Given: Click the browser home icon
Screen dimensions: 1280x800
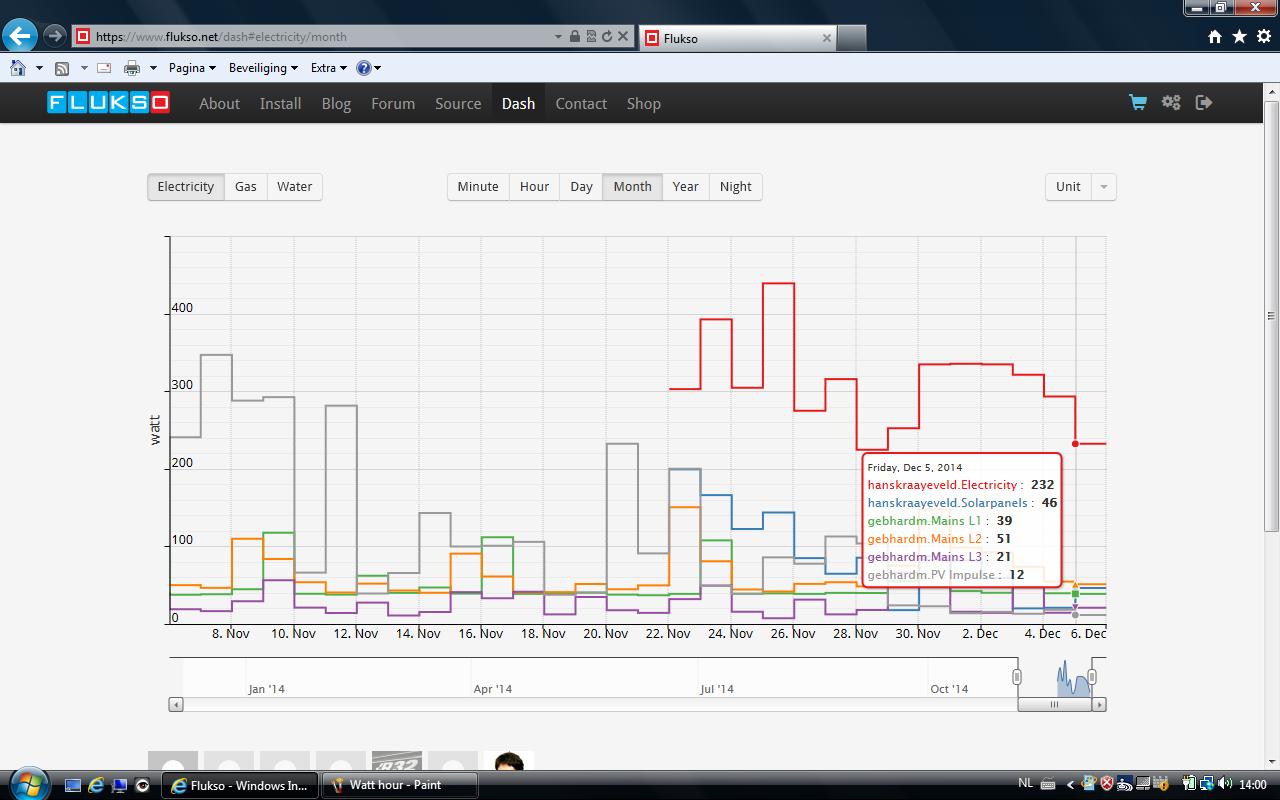Looking at the screenshot, I should click(x=1214, y=37).
